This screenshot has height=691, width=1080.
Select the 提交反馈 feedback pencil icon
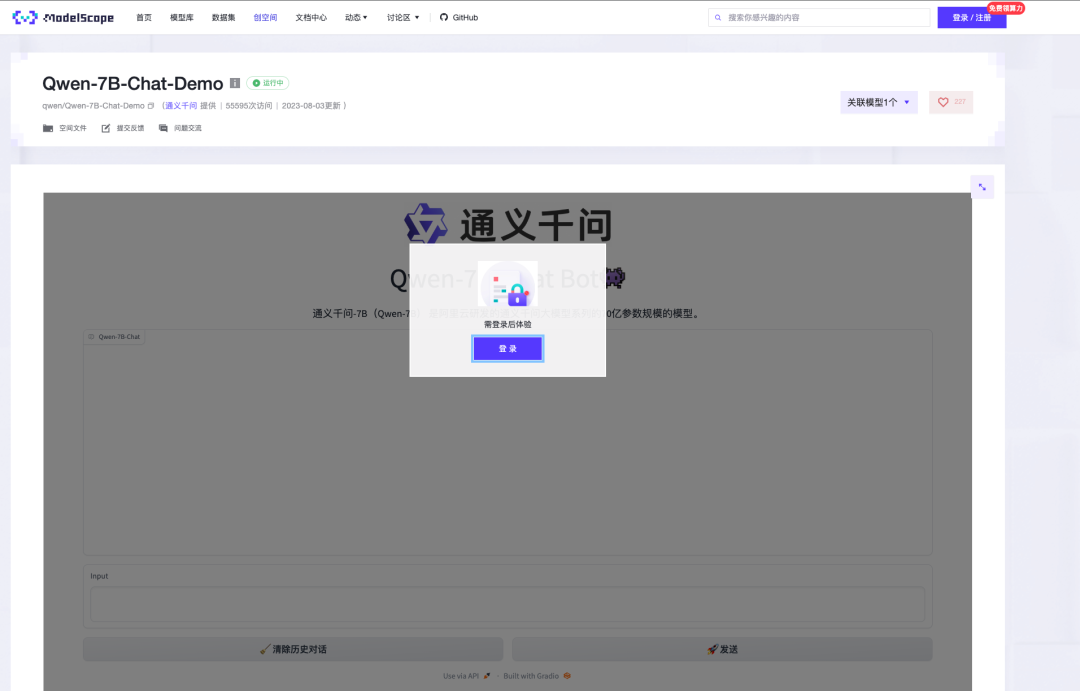point(104,128)
